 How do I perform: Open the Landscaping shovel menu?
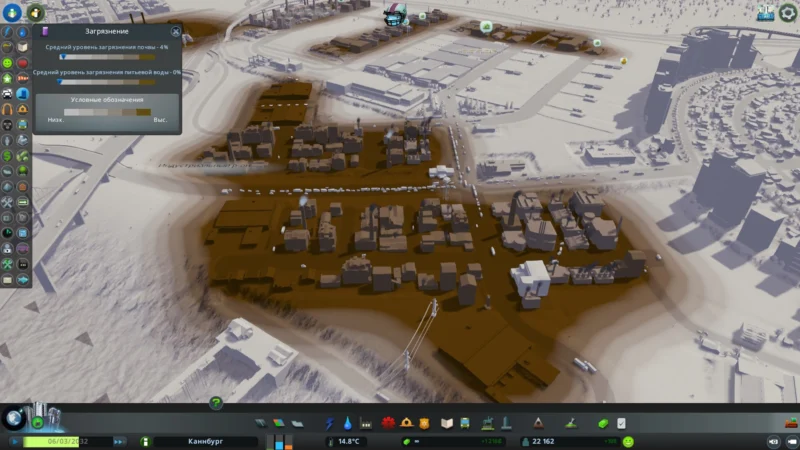(x=571, y=423)
